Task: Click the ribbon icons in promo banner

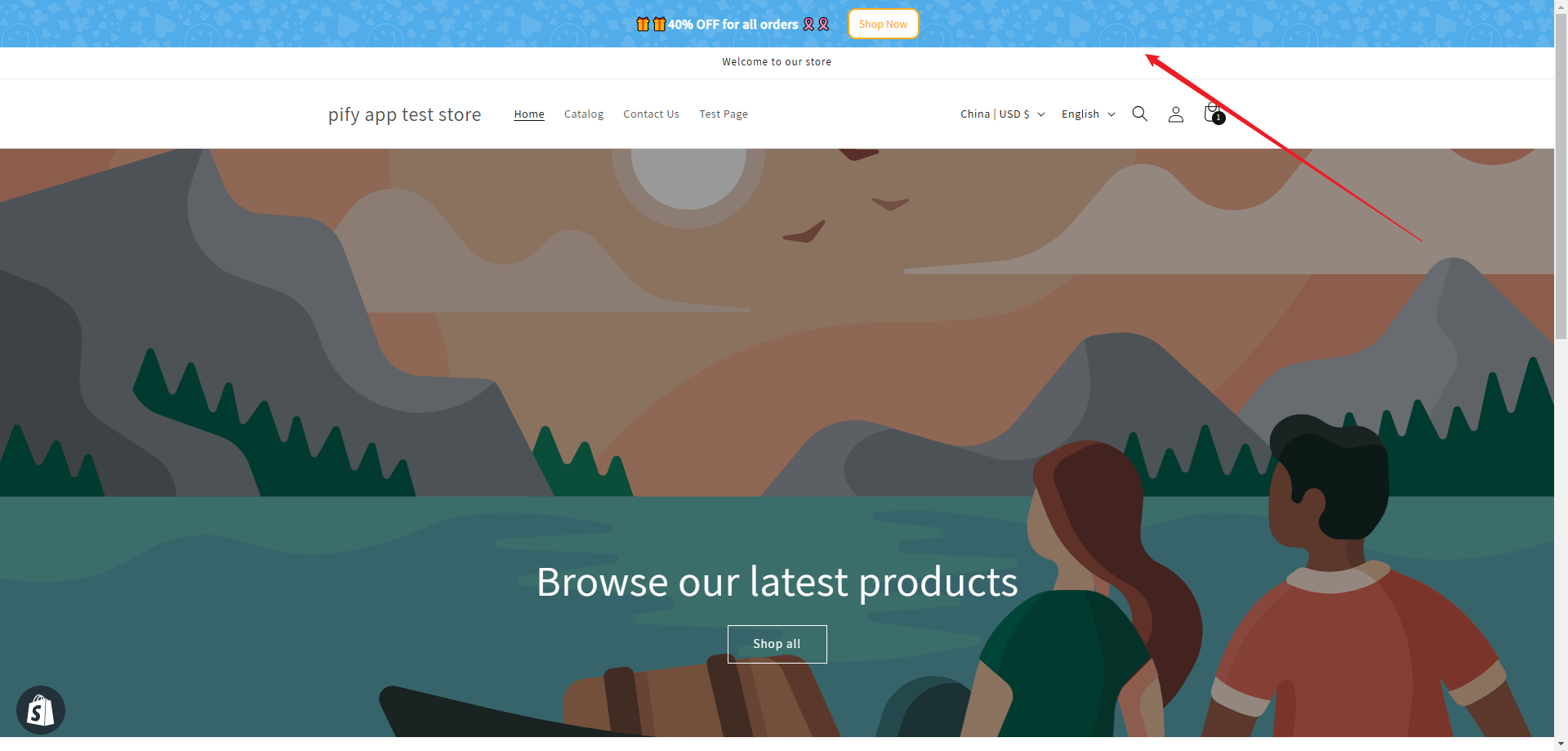Action: (x=816, y=25)
